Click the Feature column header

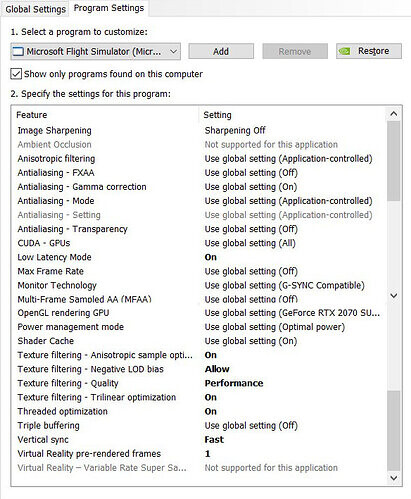(x=32, y=115)
